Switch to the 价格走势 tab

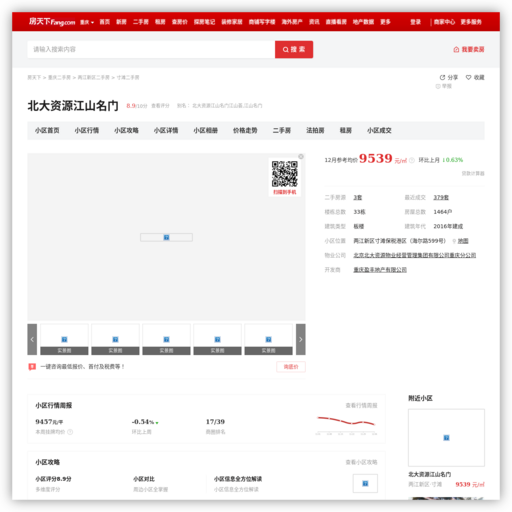(x=245, y=130)
